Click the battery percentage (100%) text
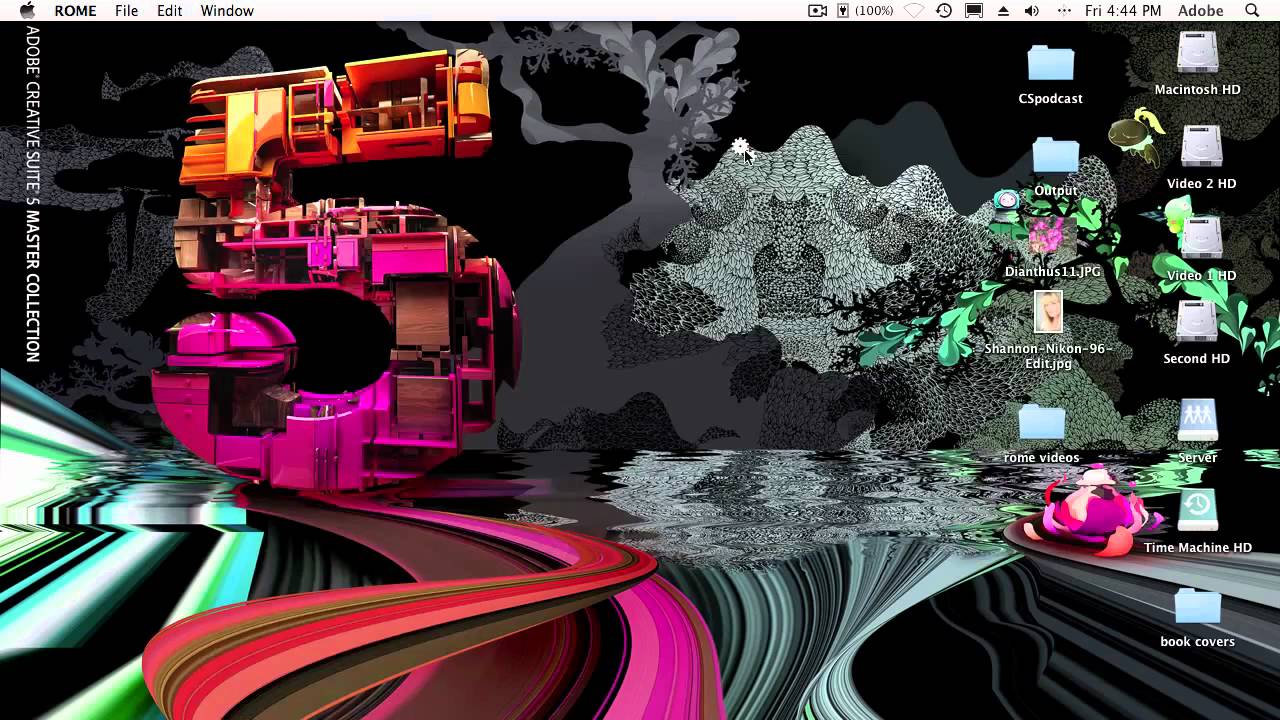 [x=875, y=11]
